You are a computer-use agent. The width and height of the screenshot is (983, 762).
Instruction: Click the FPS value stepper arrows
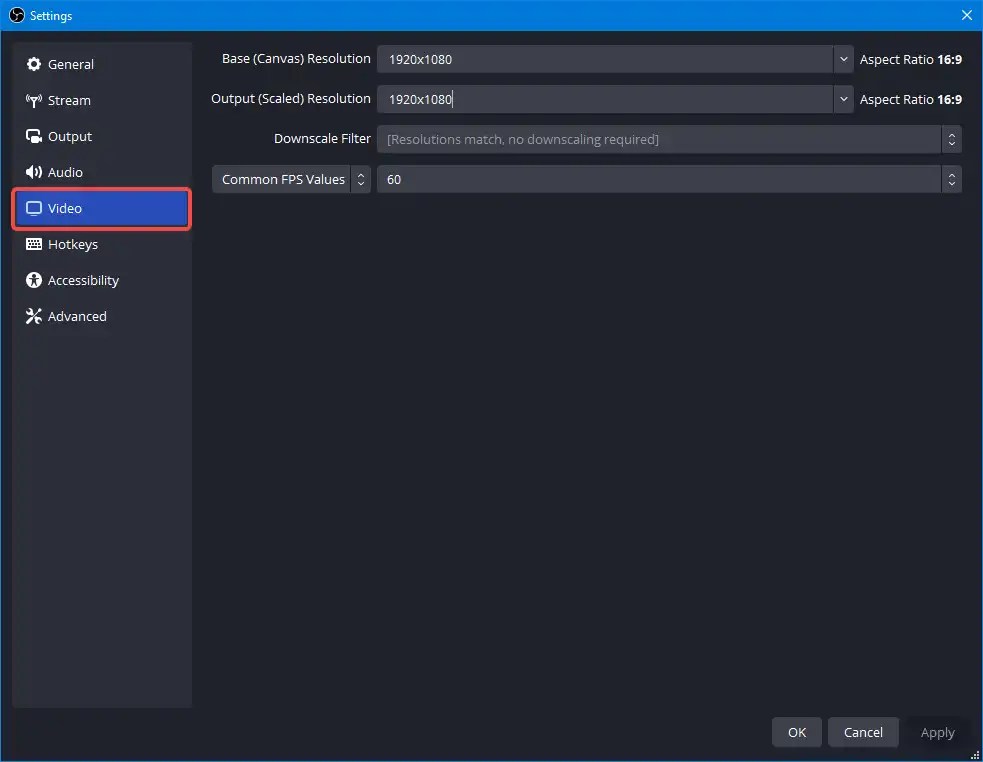[951, 179]
